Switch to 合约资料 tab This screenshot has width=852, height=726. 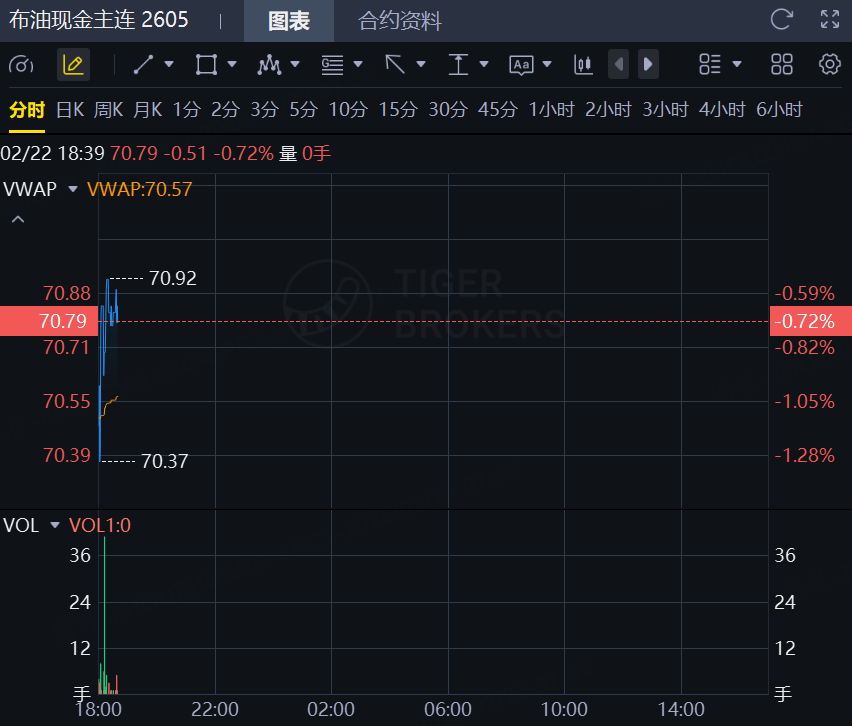pos(399,21)
